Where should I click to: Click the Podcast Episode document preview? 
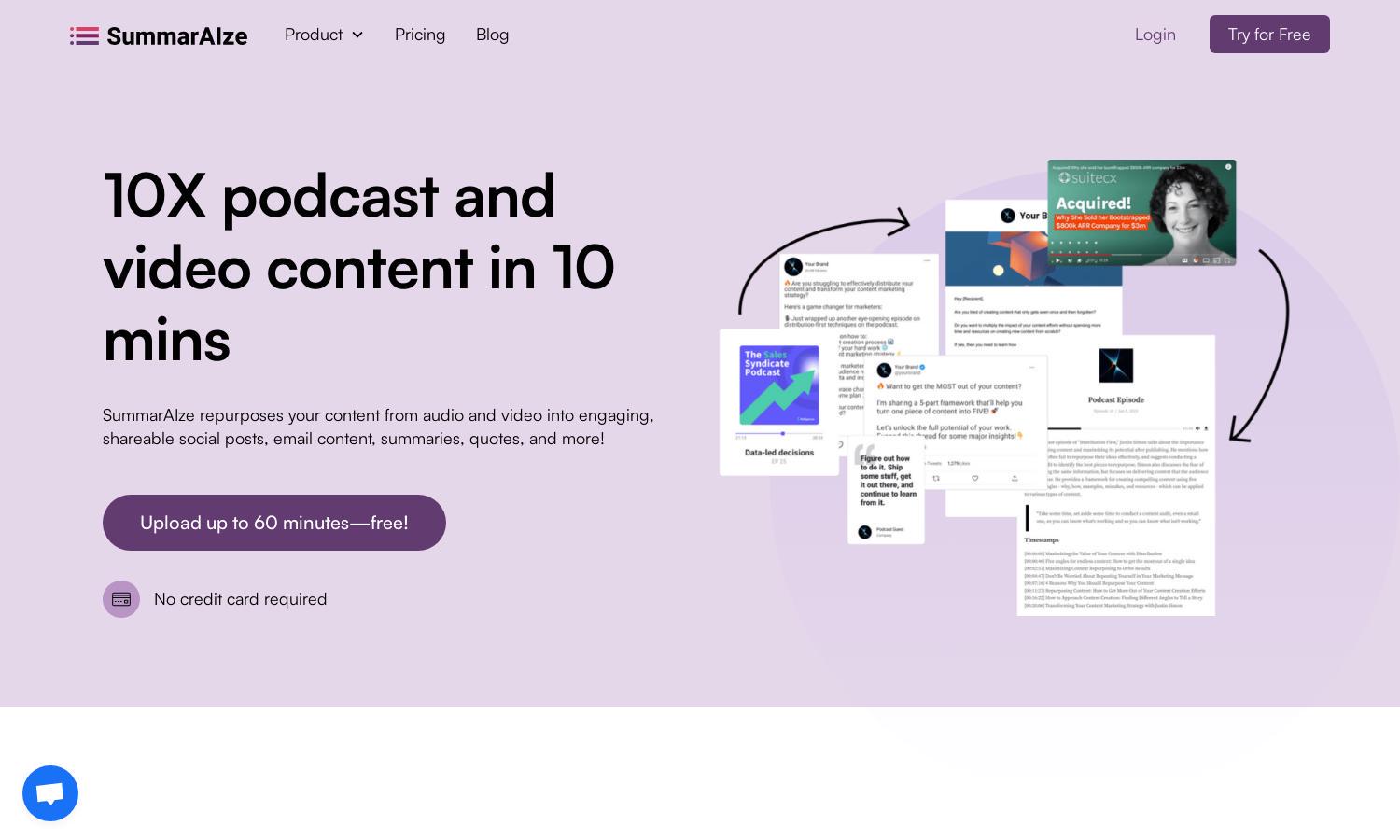pos(1116,475)
